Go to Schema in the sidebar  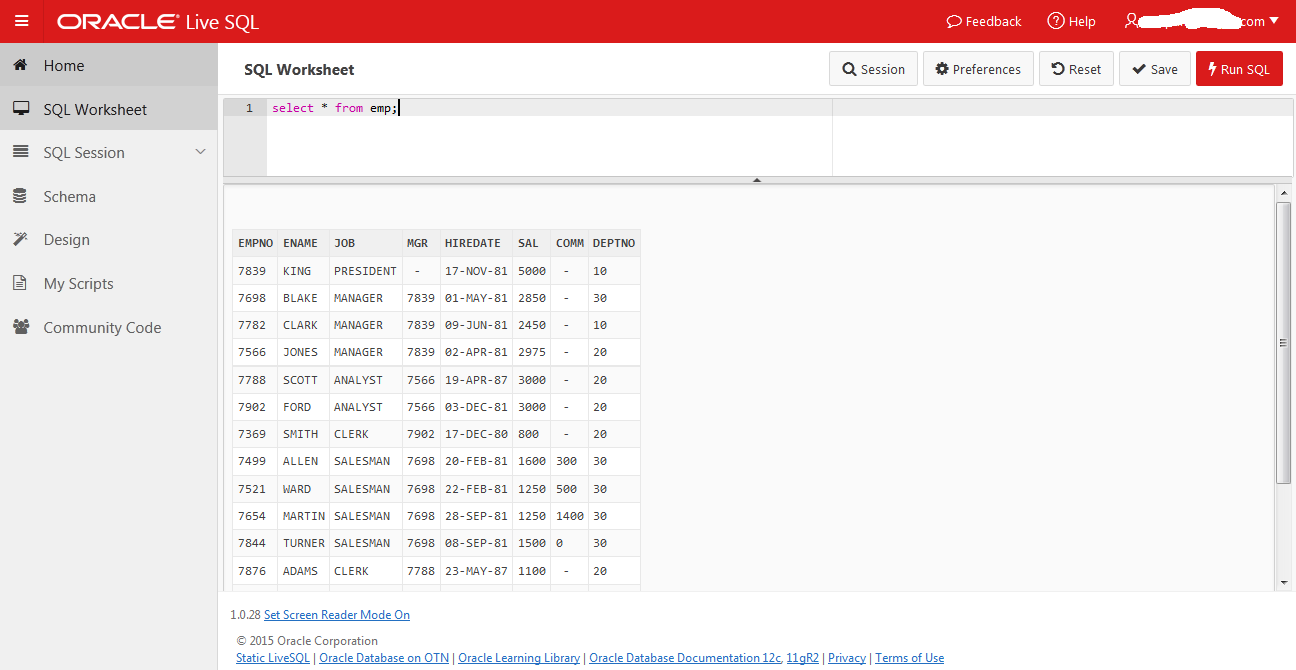108,196
